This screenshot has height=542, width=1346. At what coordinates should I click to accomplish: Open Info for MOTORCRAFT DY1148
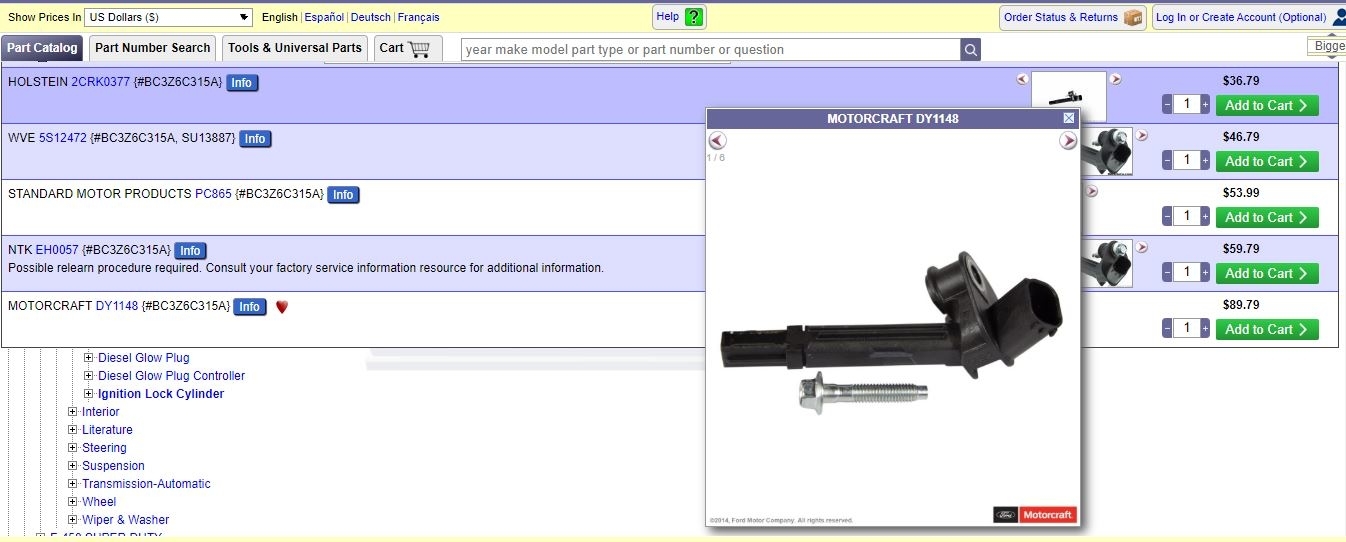pyautogui.click(x=250, y=307)
